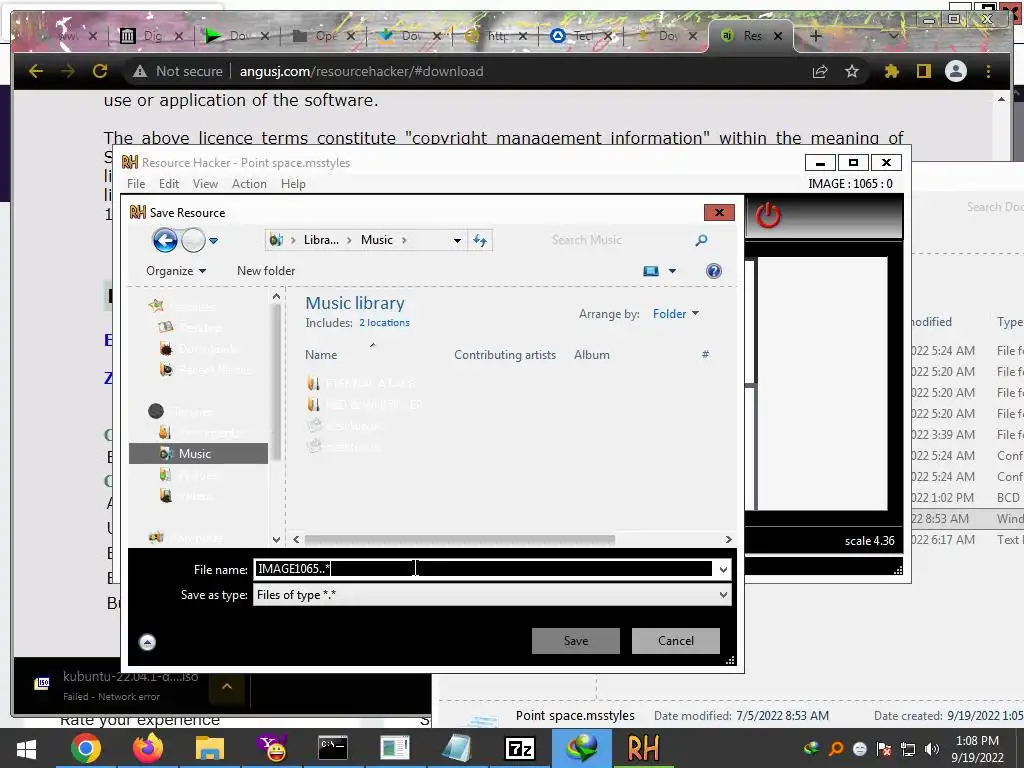Select Music in the navigation pane
Viewport: 1024px width, 768px height.
[199, 453]
